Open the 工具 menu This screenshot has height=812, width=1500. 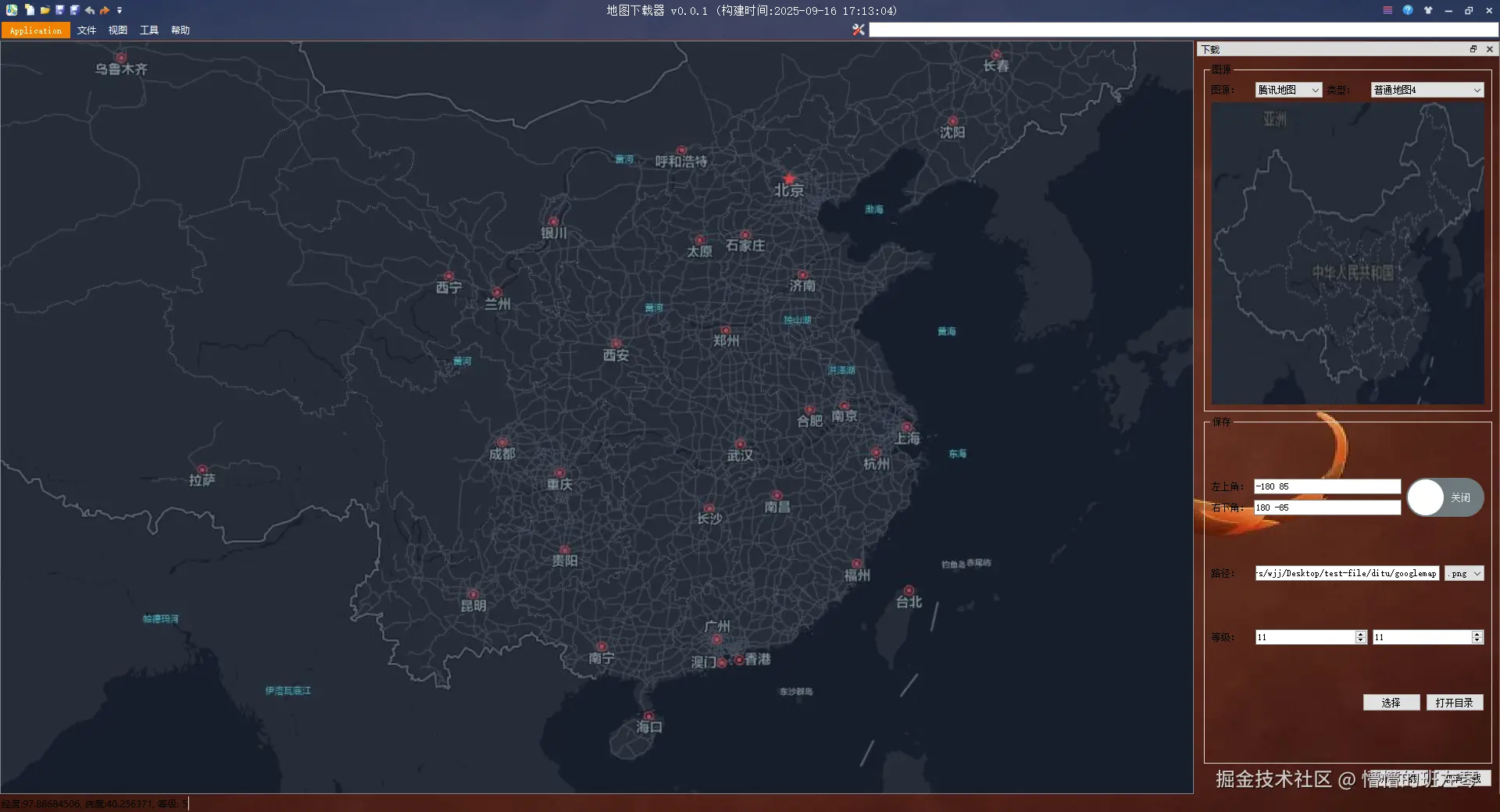[149, 30]
